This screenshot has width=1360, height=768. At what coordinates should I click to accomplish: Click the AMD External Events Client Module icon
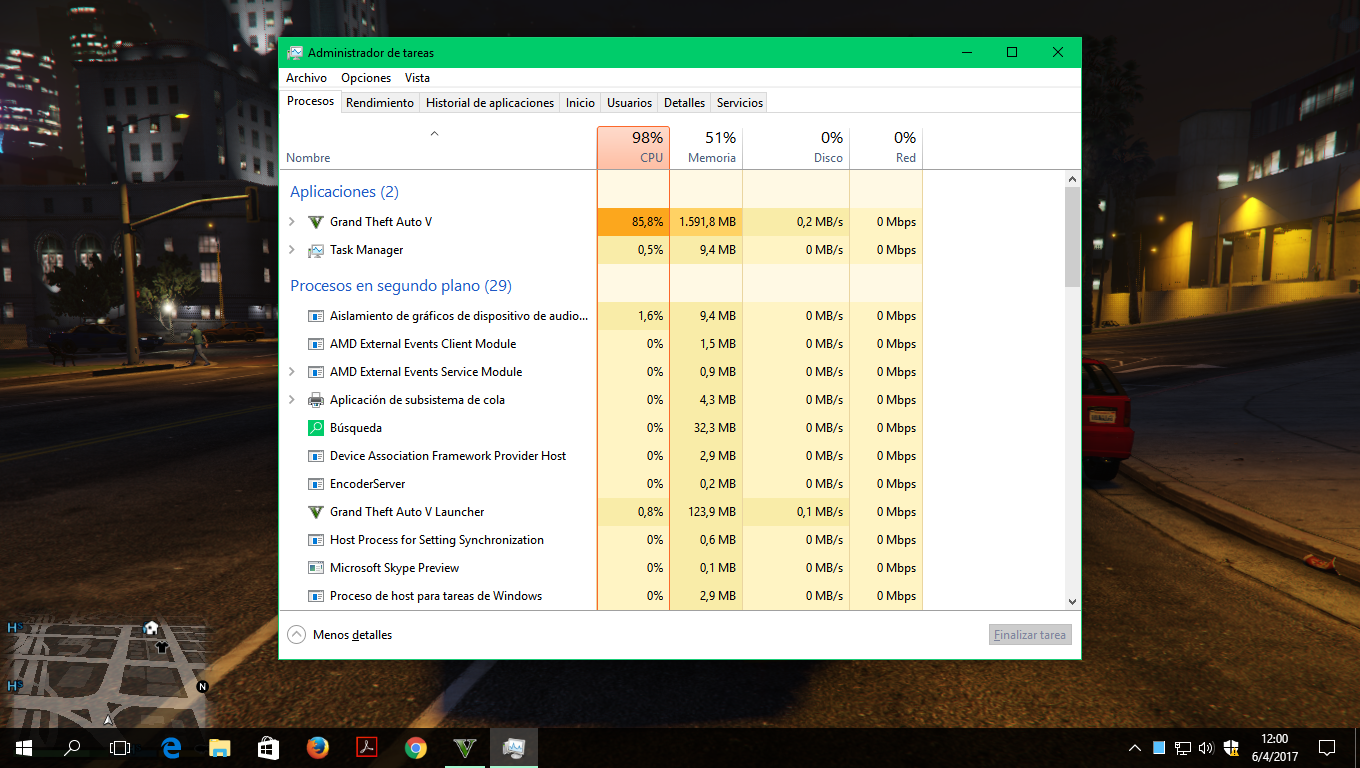click(x=316, y=344)
